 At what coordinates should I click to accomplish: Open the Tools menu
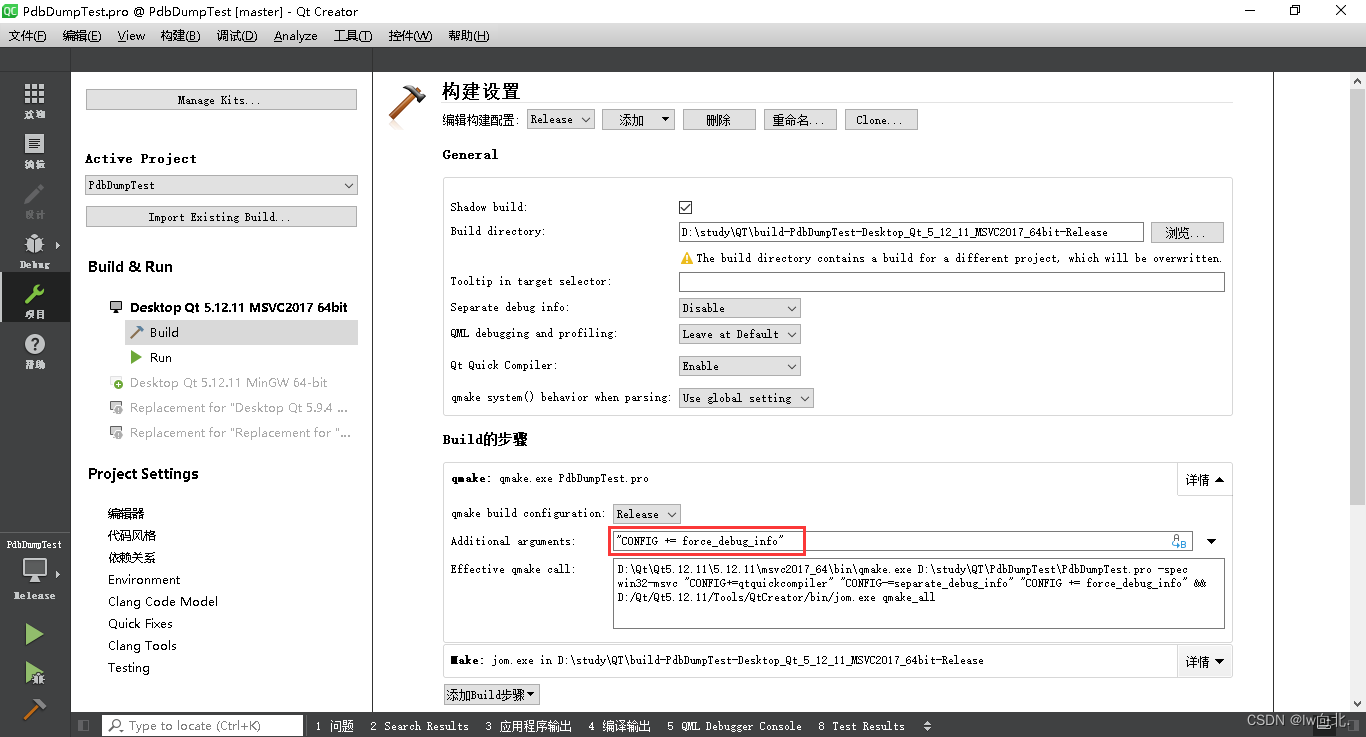(x=352, y=36)
